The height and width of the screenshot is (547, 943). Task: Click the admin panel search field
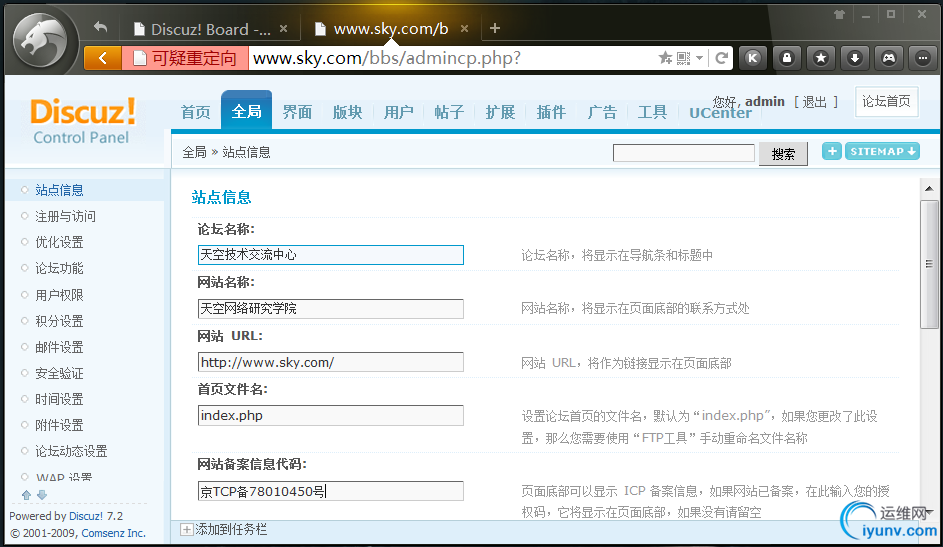click(684, 153)
